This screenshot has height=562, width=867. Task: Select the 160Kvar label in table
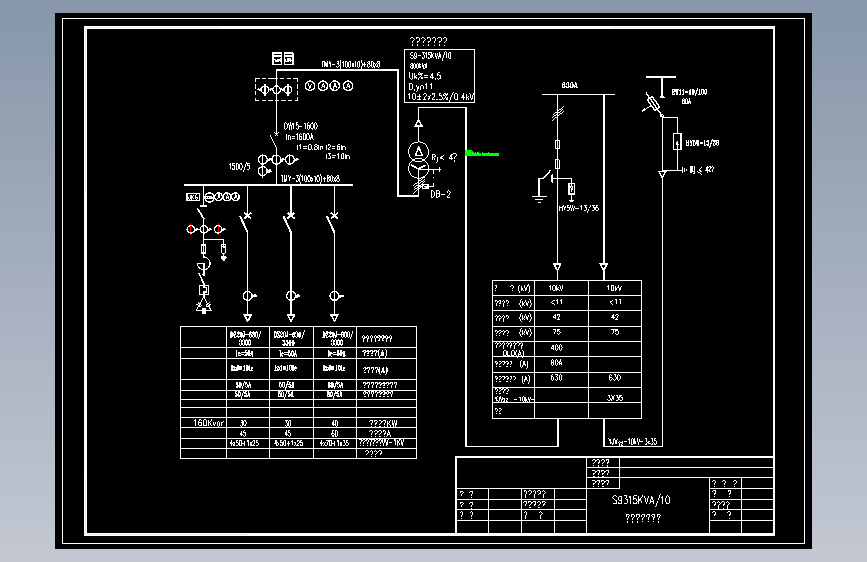point(208,423)
